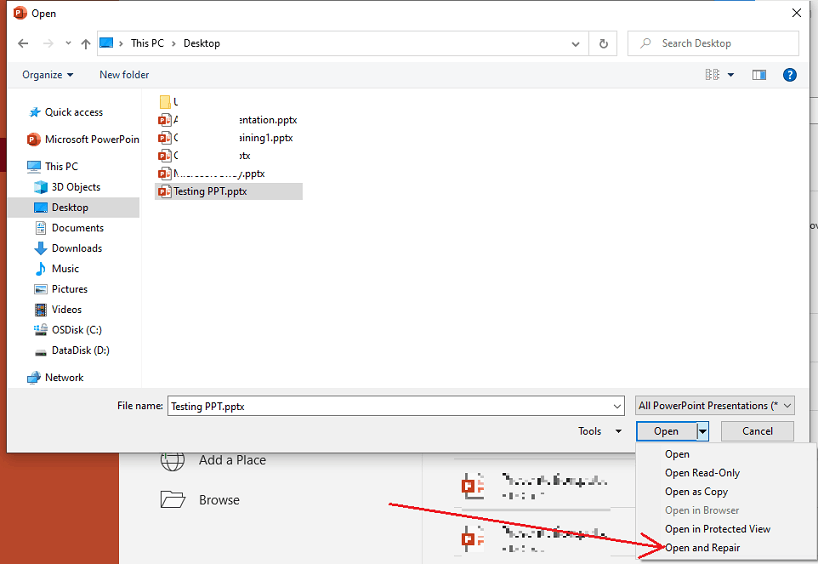Select Microsoft PowerPoint in navigation pane
Viewport: 818px width, 564px height.
coord(83,139)
